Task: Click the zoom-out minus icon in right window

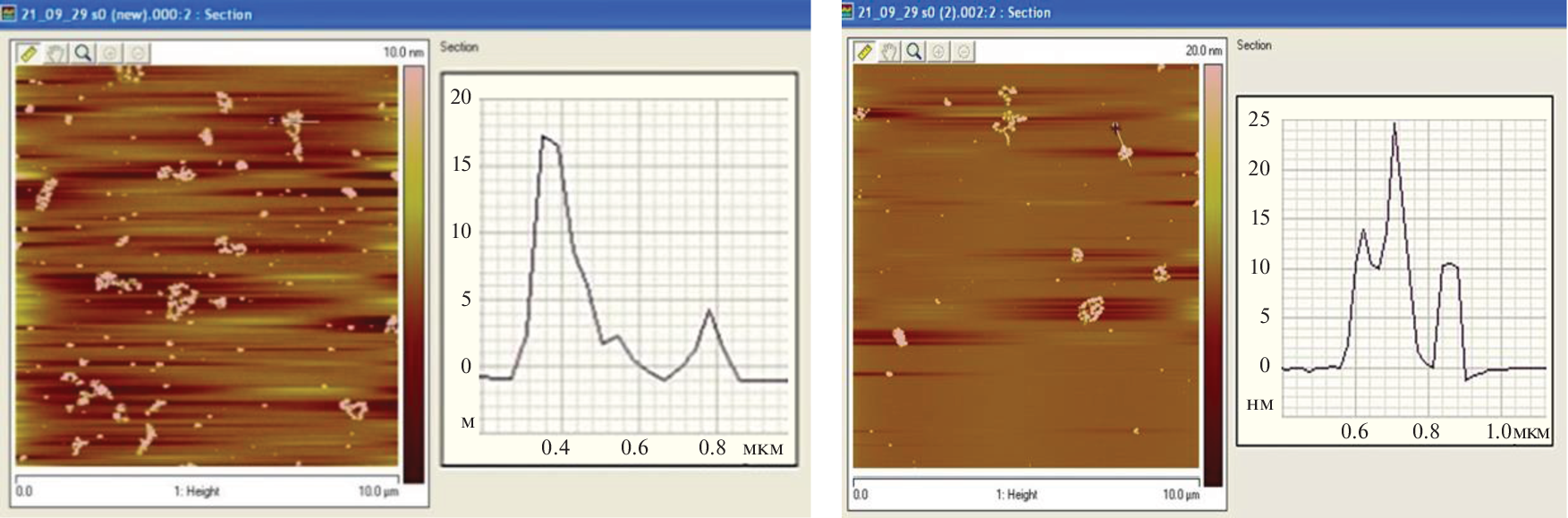Action: click(x=962, y=52)
